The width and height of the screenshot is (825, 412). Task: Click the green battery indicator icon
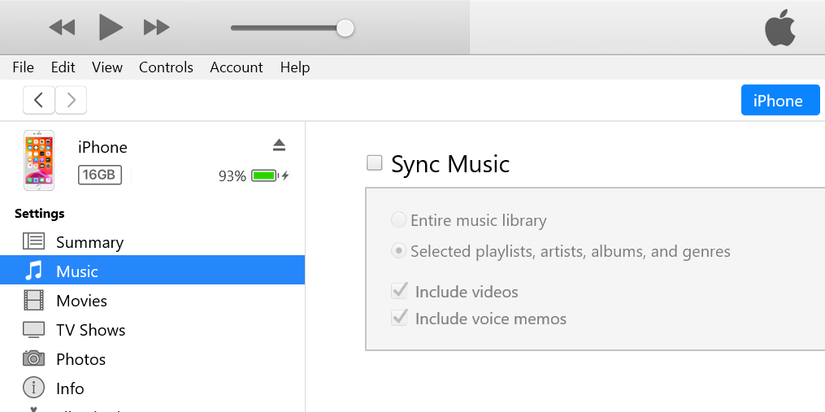264,175
